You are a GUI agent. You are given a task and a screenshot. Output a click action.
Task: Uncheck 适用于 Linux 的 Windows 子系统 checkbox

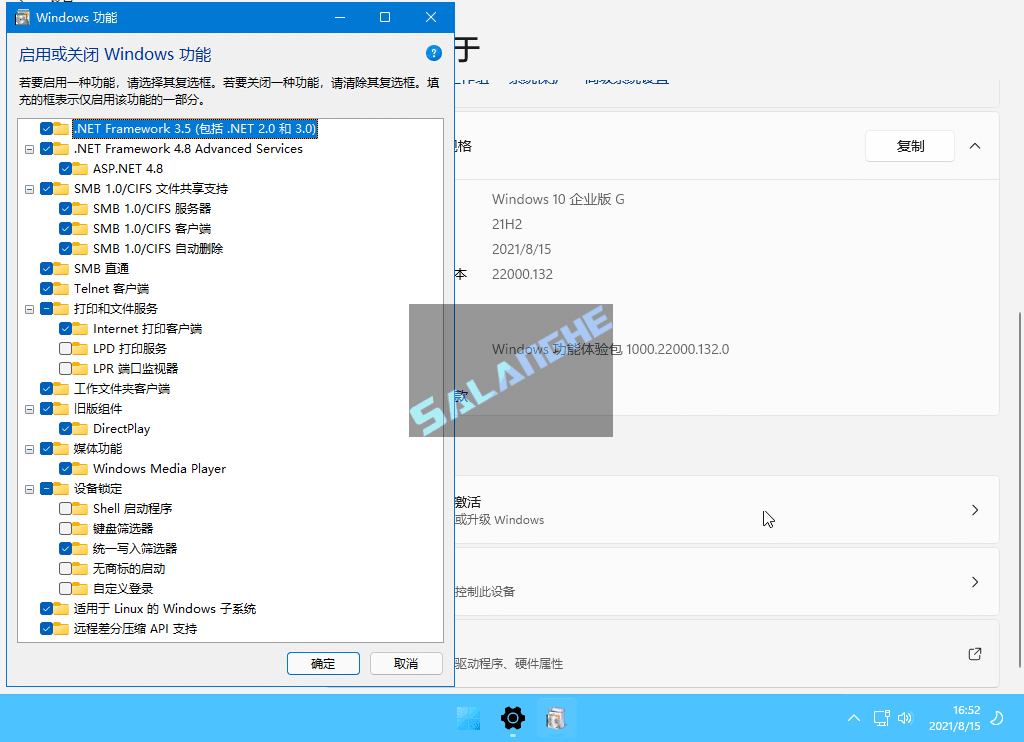tap(46, 608)
